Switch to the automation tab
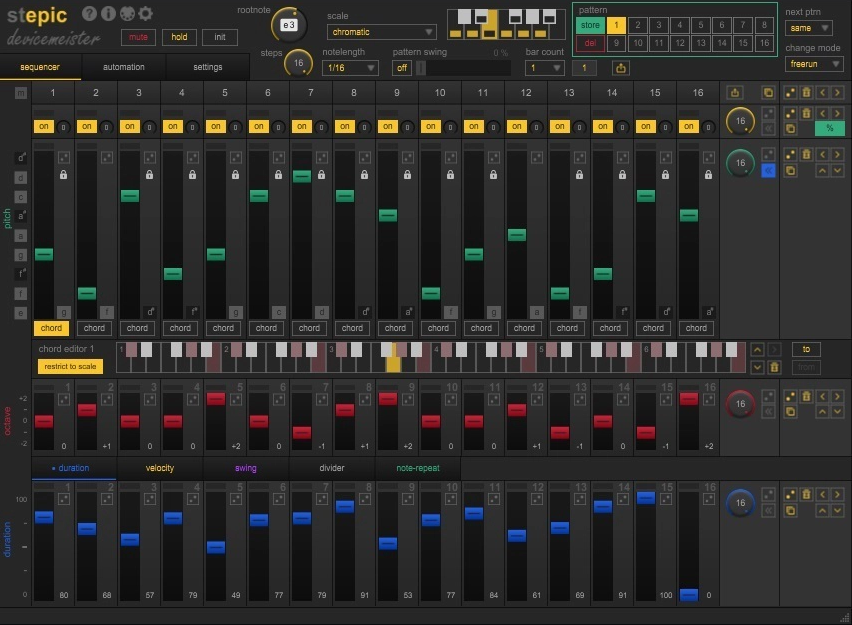The image size is (852, 625). point(123,67)
